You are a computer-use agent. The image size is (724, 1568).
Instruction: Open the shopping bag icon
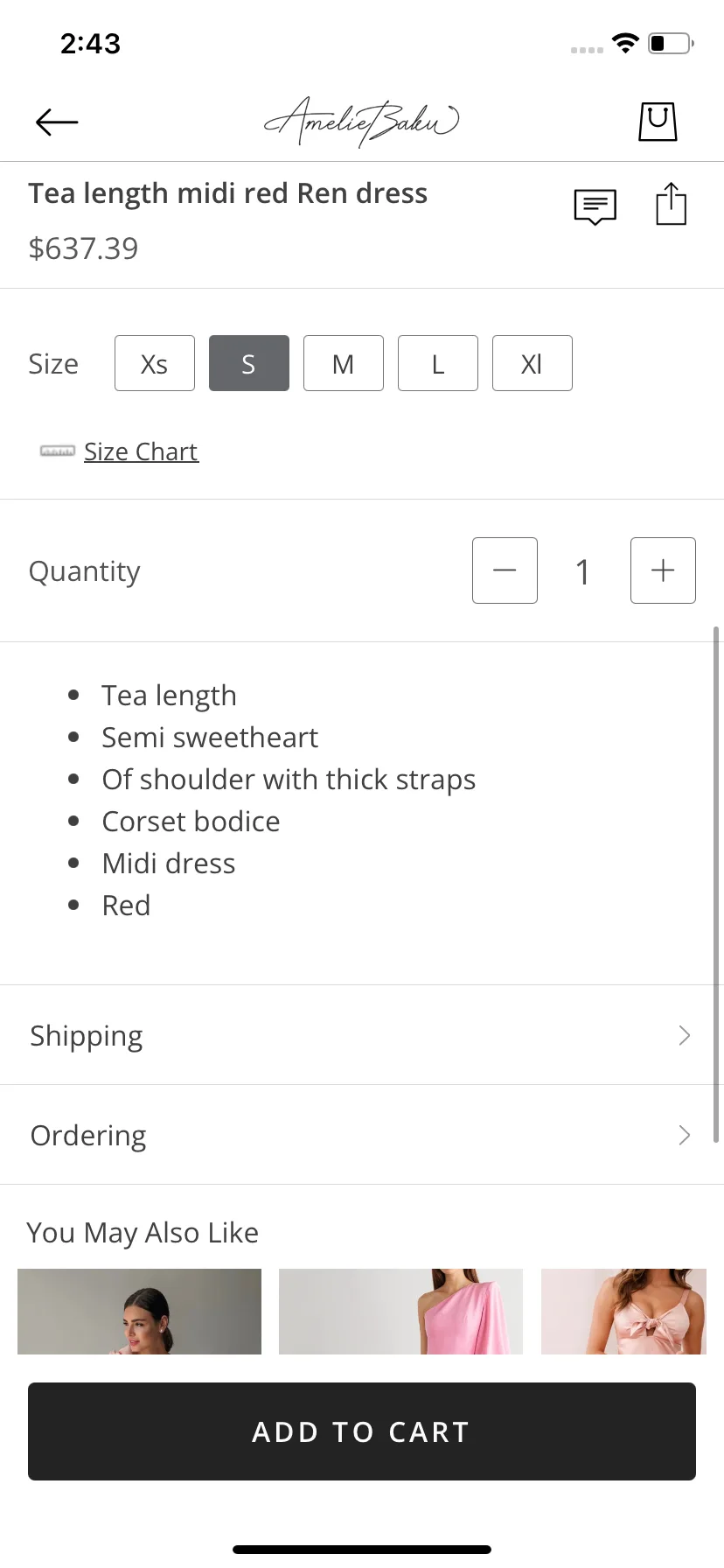tap(658, 121)
